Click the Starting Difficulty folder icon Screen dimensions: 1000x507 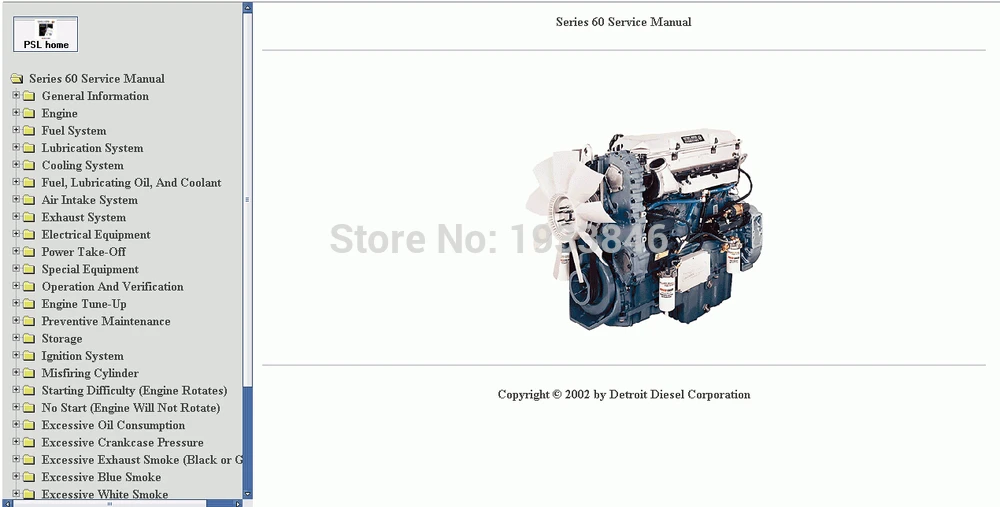point(29,390)
